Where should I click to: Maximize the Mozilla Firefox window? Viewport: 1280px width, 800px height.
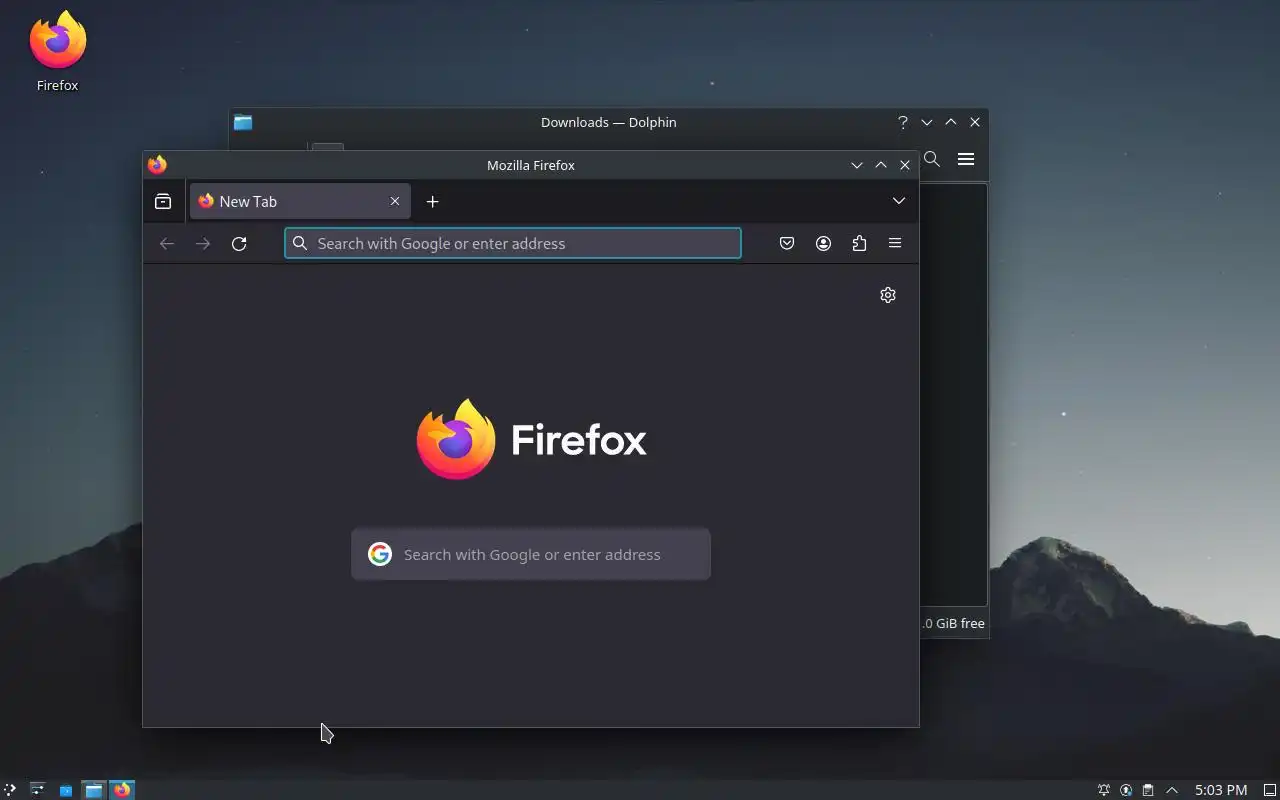pos(881,165)
